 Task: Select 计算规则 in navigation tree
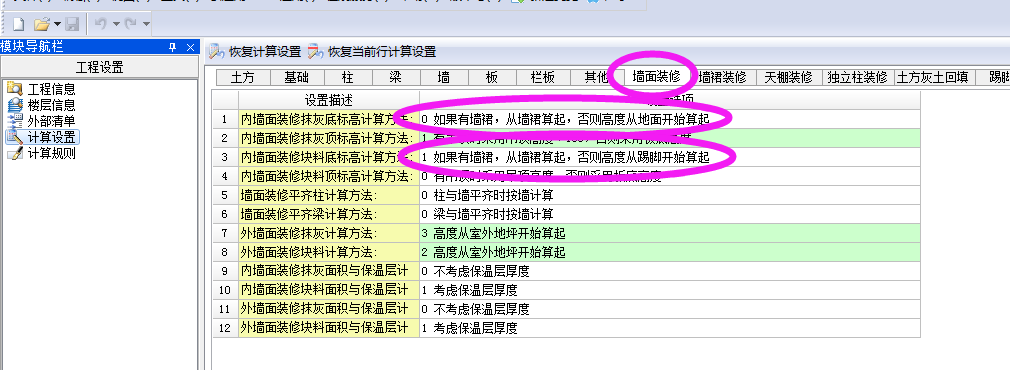click(51, 153)
